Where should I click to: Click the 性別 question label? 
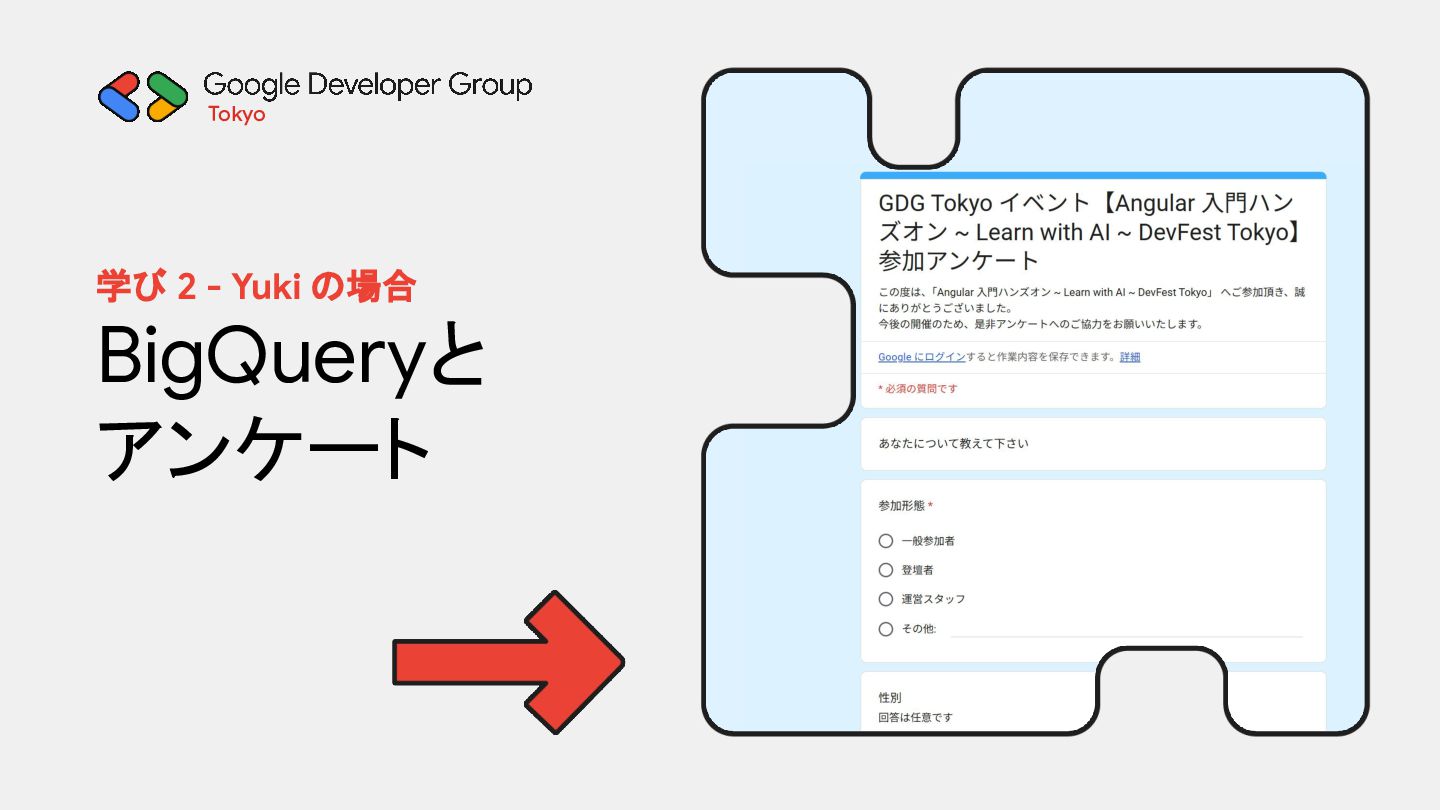(x=890, y=698)
